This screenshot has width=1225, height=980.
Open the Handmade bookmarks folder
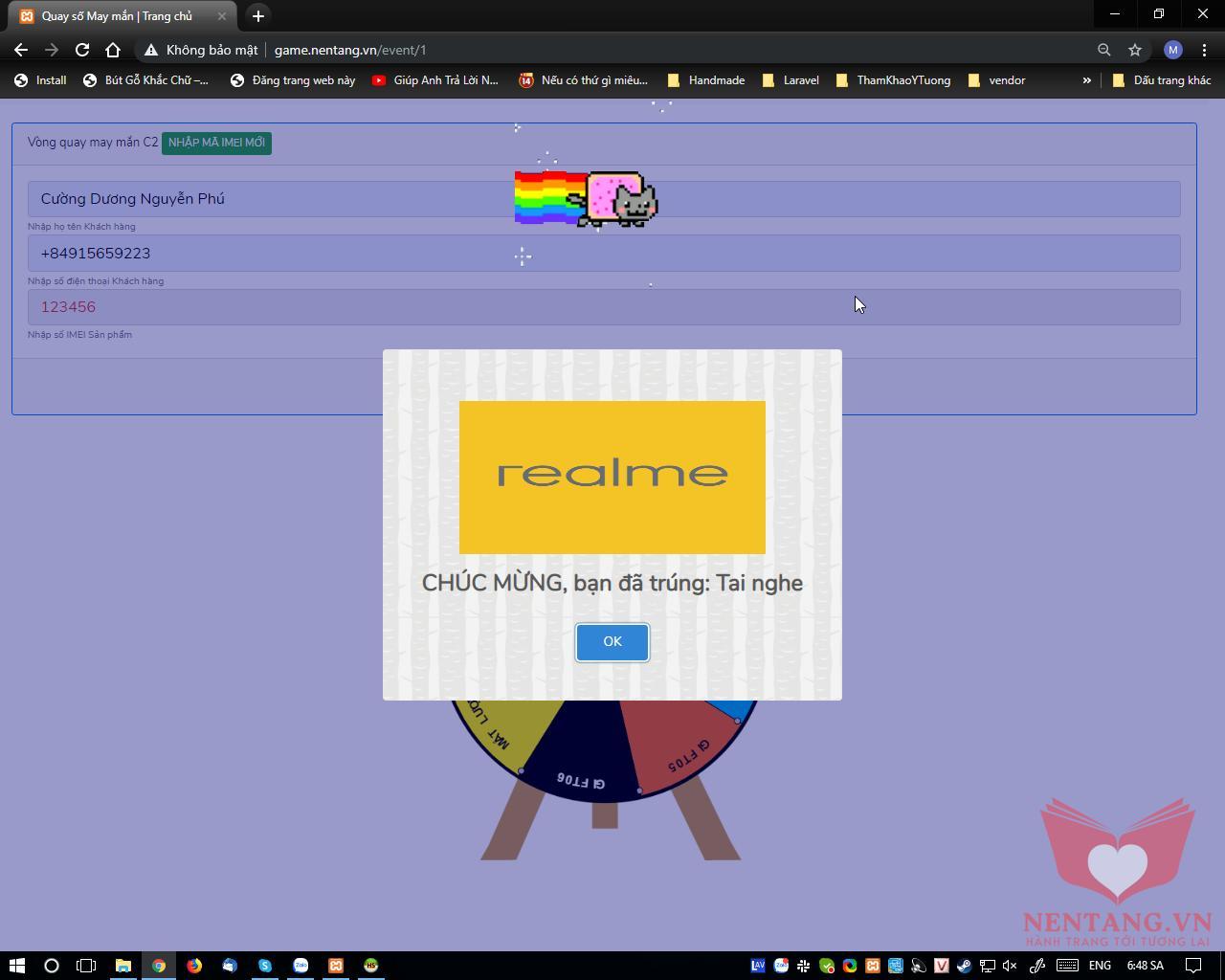click(x=706, y=80)
